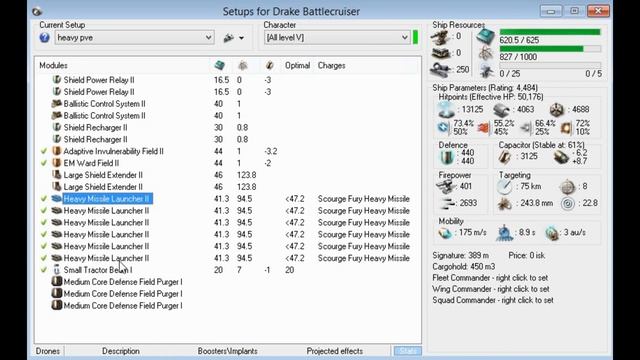Sort by capacitor usage column header icon
Viewport: 640px width, 360px height.
269,65
